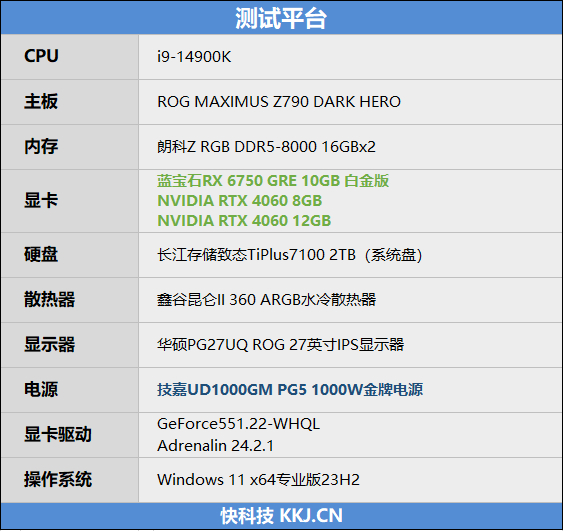Click Adrenalin 24.2.1 driver text

[x=215, y=446]
